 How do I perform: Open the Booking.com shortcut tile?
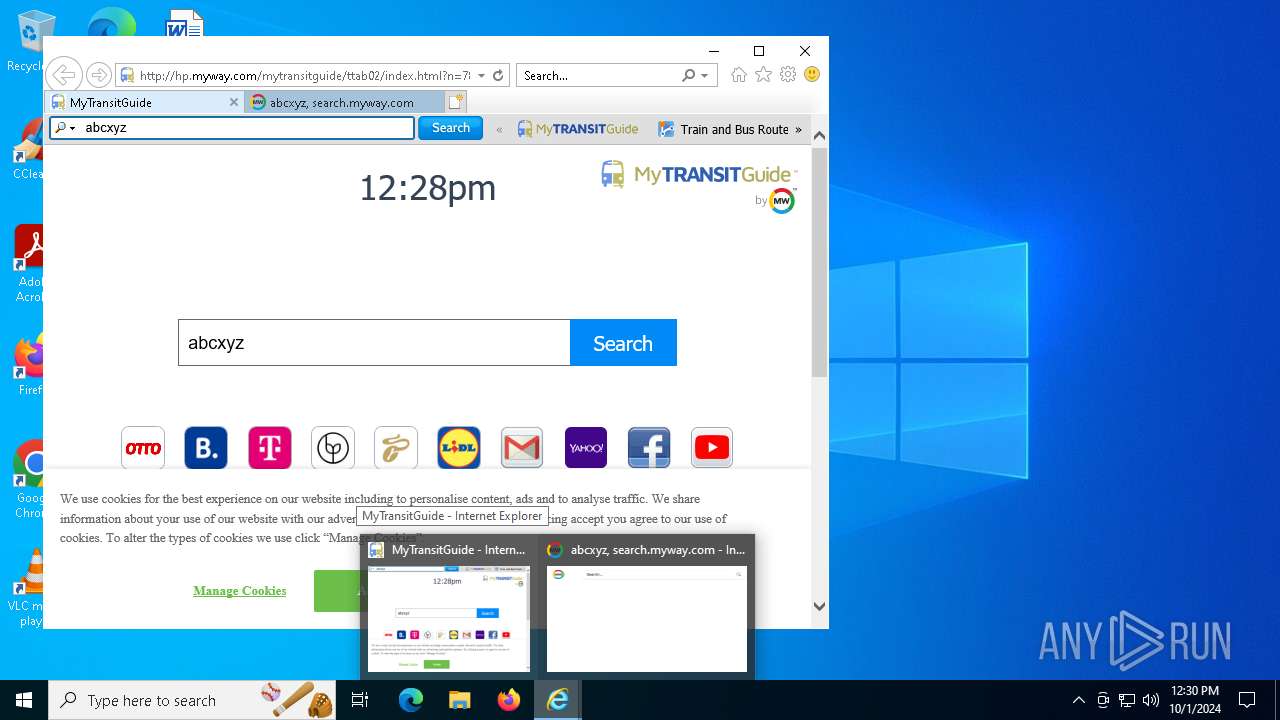click(x=206, y=448)
